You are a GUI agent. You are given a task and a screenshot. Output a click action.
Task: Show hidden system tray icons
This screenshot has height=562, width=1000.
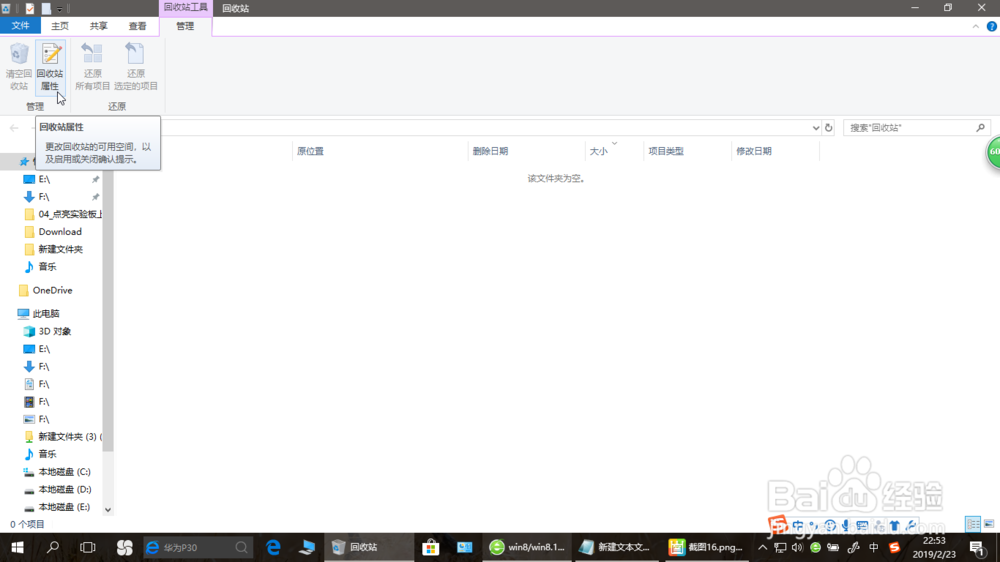(763, 547)
